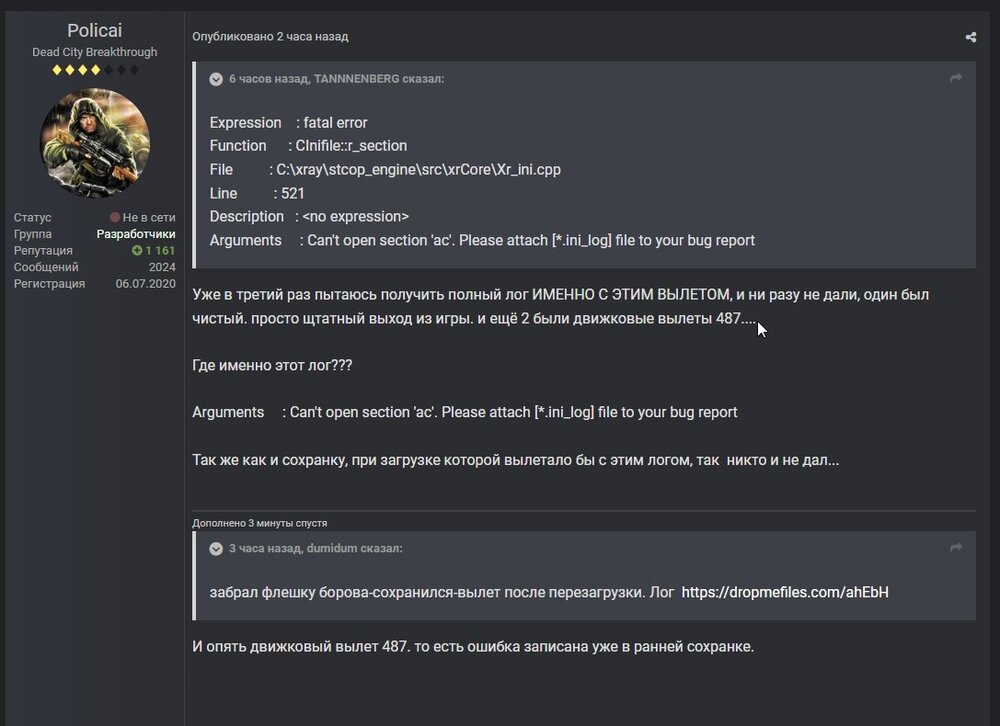Open the Разработчики group link
Viewport: 1000px width, 726px height.
click(x=136, y=234)
